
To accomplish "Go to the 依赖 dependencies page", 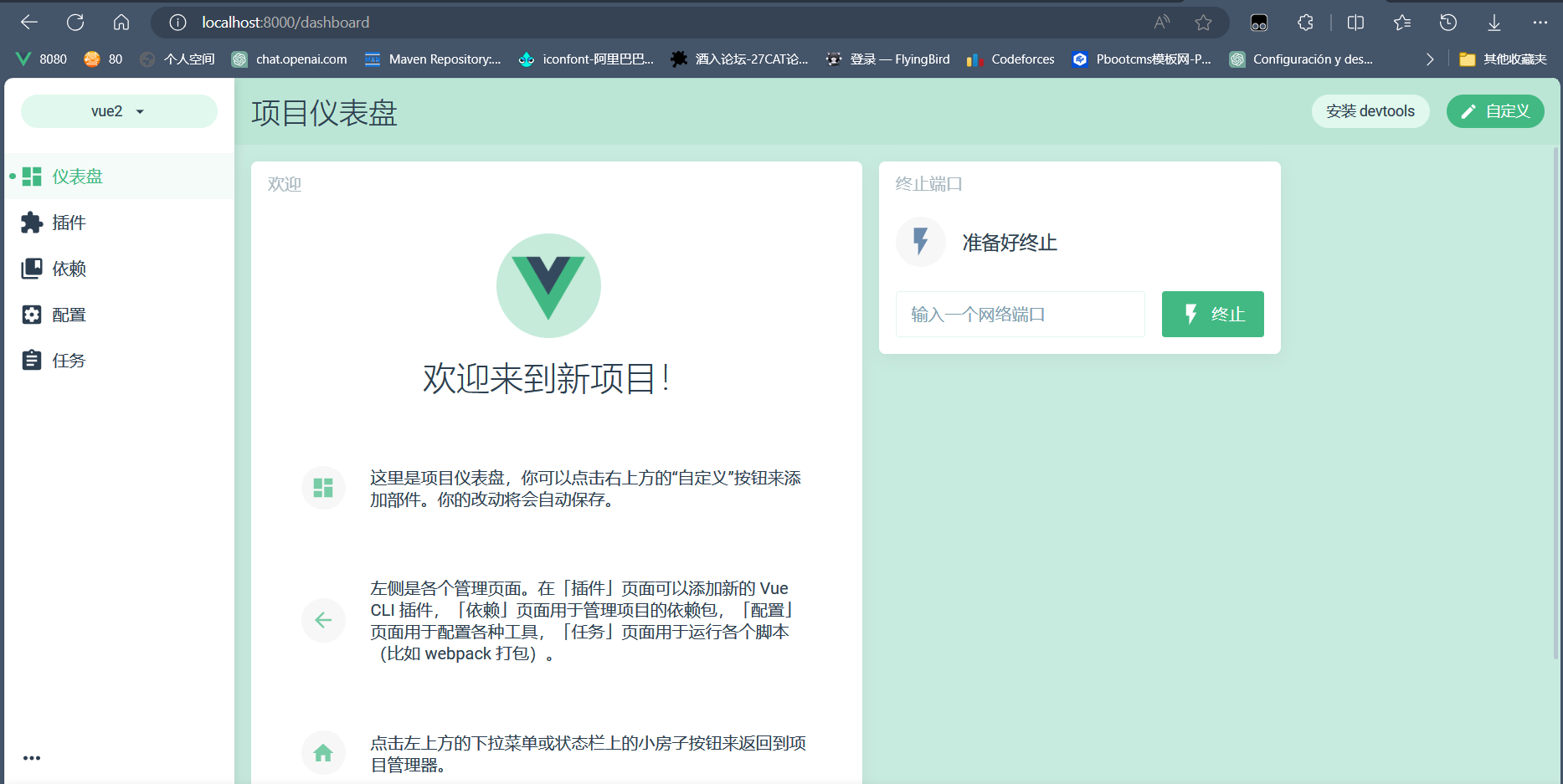I will coord(119,269).
